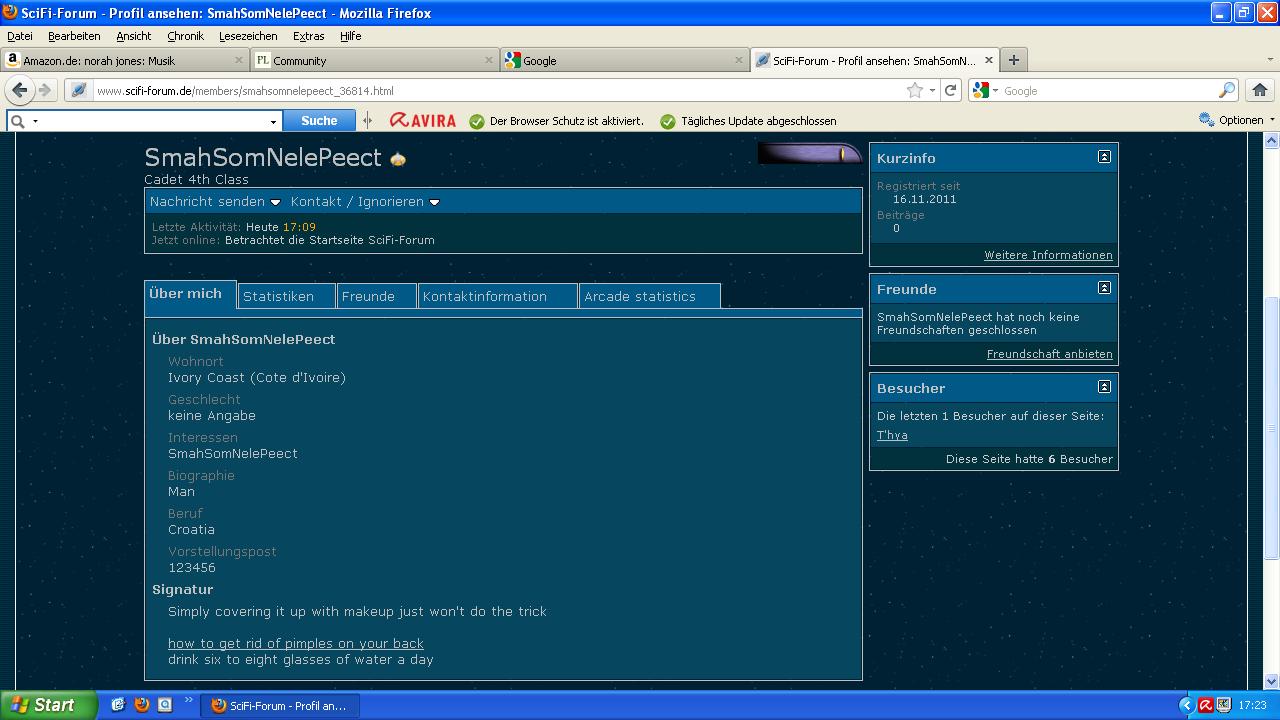1280x720 pixels.
Task: Collapse the Besucher panel
Action: click(x=1104, y=387)
